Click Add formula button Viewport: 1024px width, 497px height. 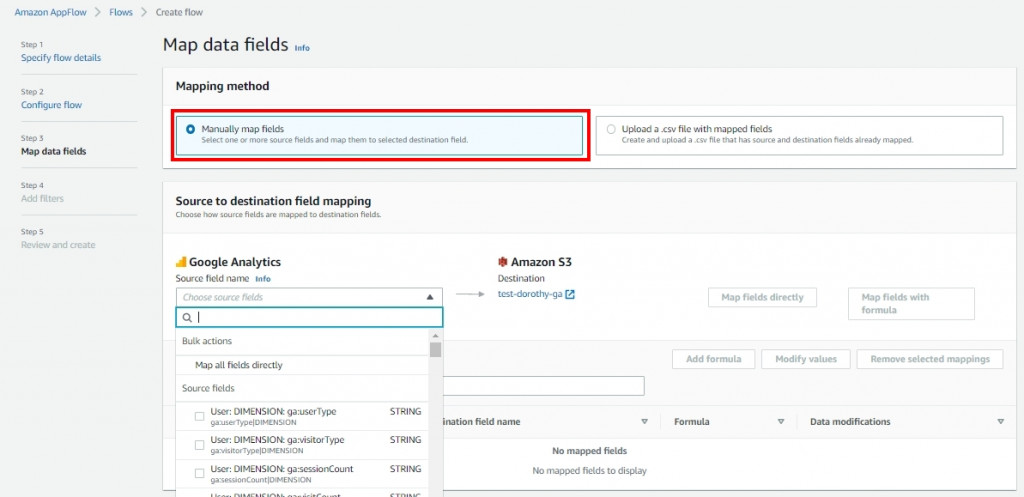tap(714, 359)
